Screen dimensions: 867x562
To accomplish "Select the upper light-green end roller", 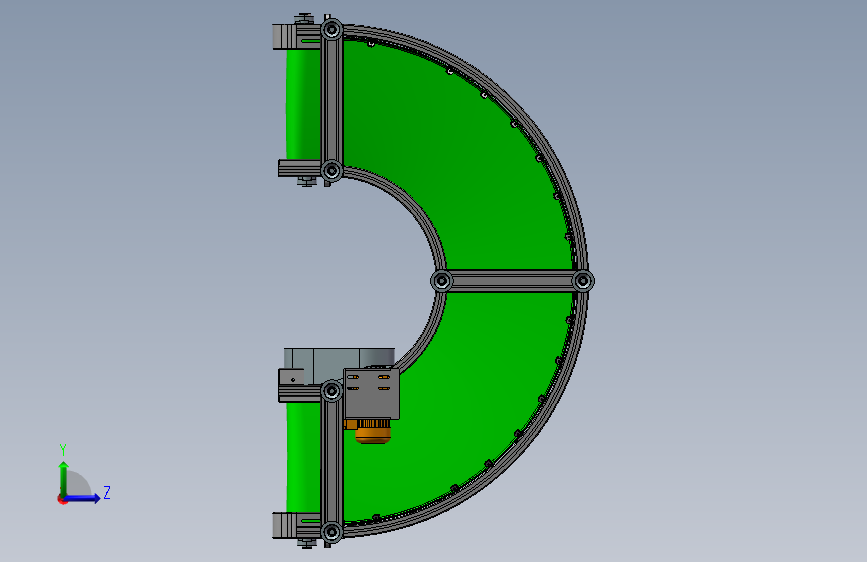I will [x=303, y=105].
